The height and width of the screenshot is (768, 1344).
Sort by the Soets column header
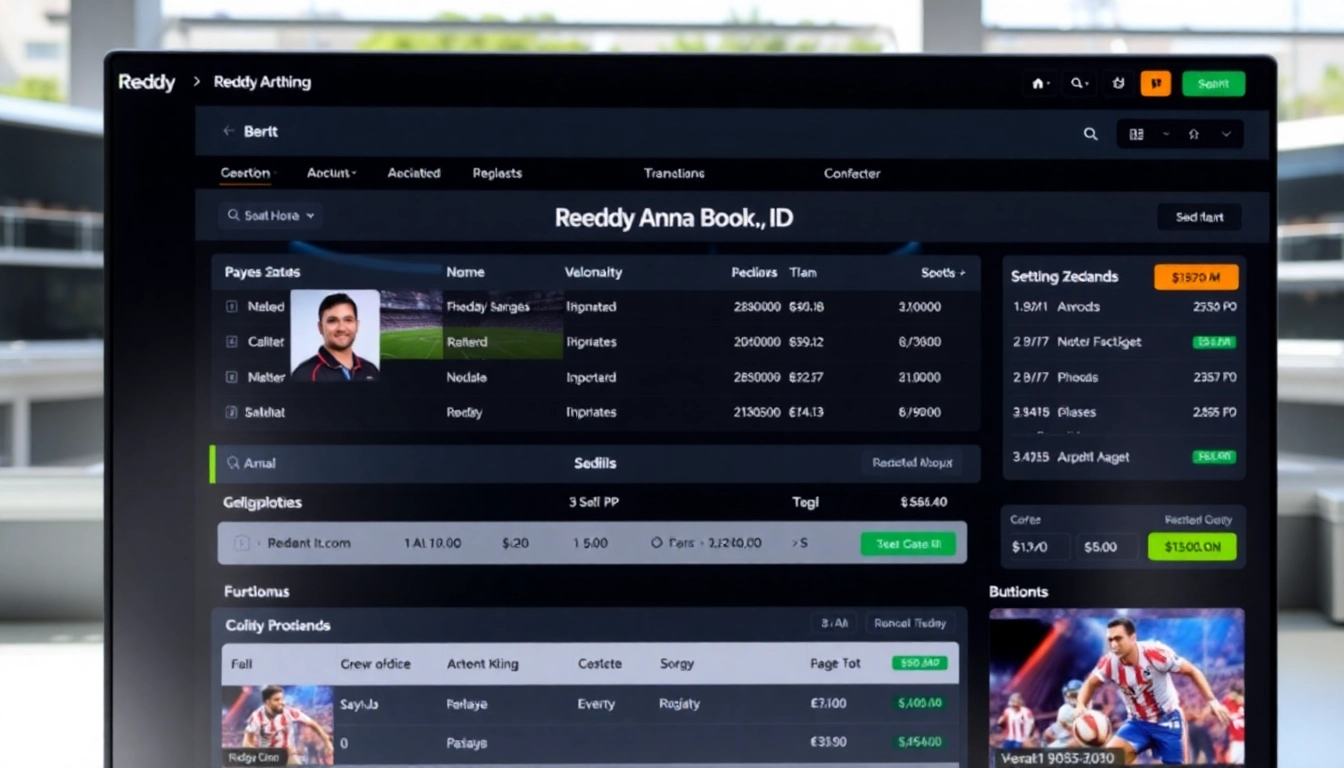point(943,272)
